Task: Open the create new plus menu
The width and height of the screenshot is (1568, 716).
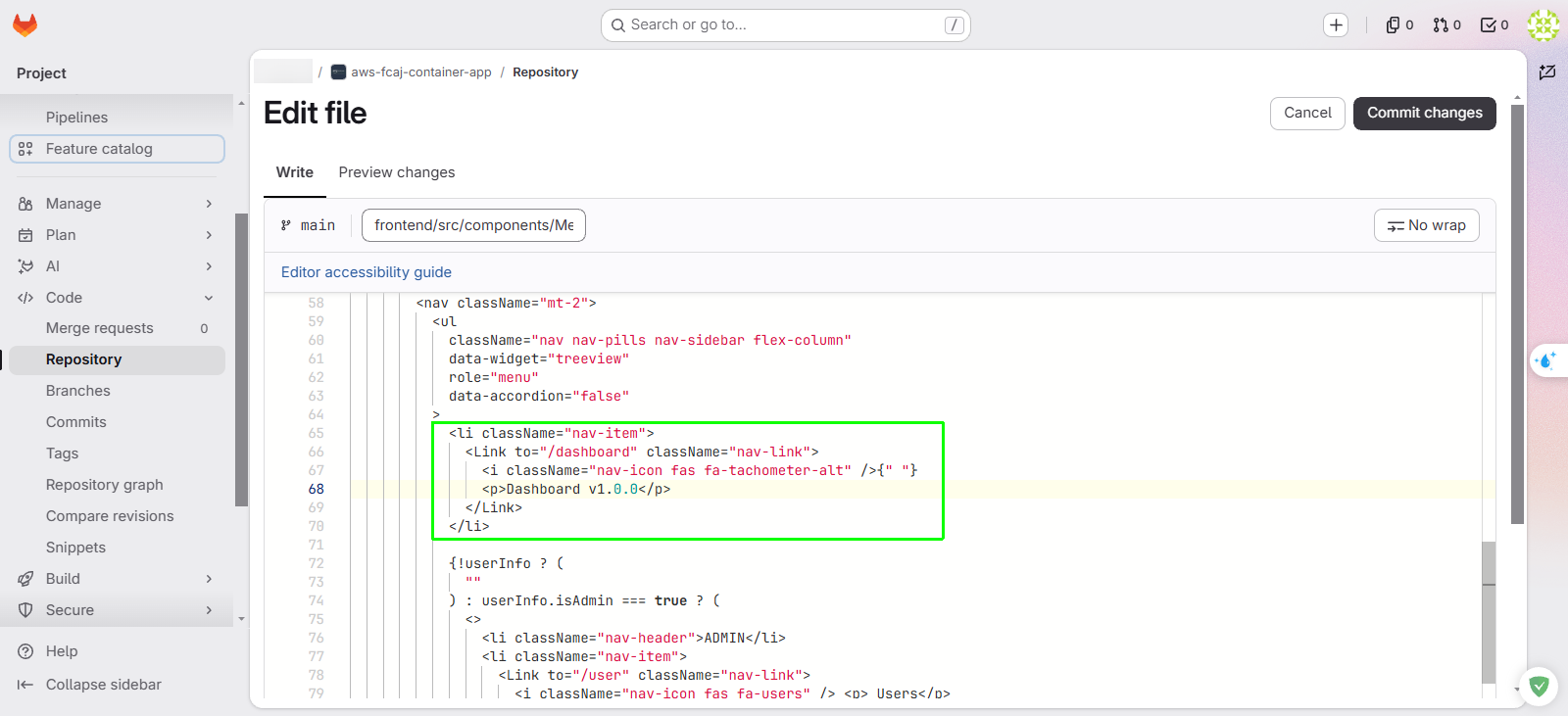Action: pos(1336,25)
